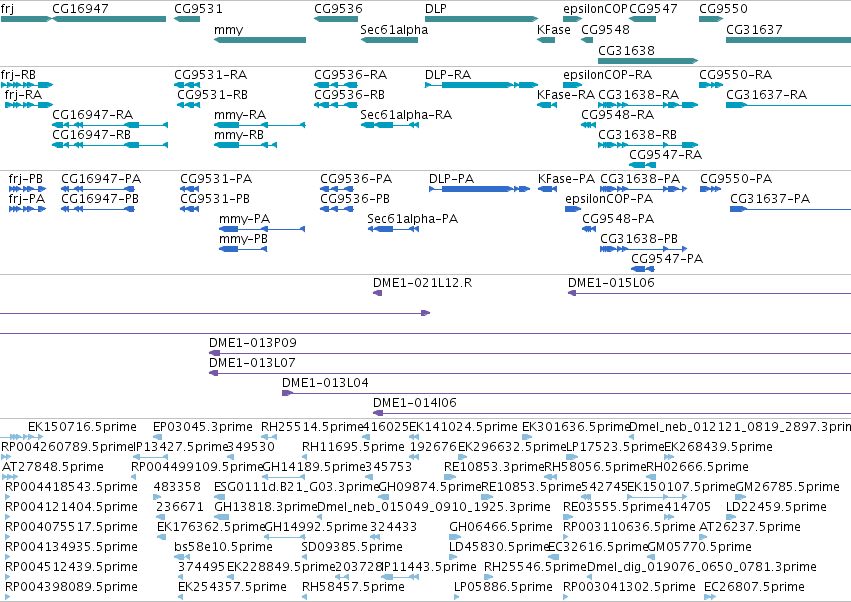Click the LD45830.5prime EST label
The image size is (851, 602).
click(x=500, y=547)
